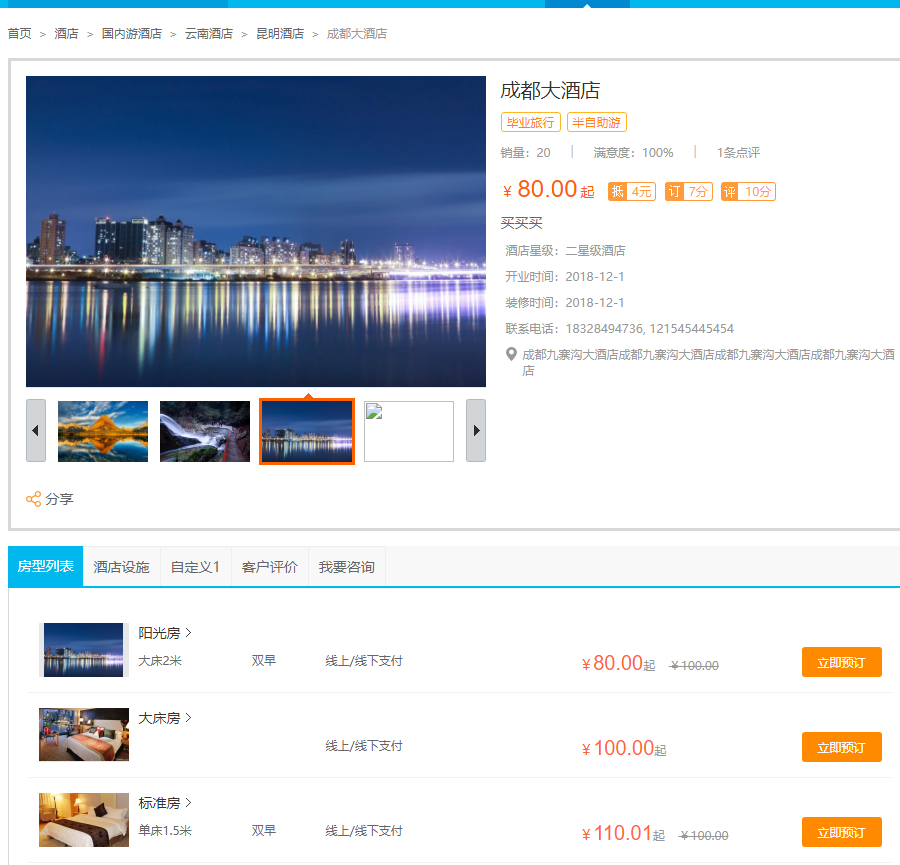This screenshot has height=865, width=900.
Task: Open the 我要咨询 tab
Action: [x=346, y=567]
